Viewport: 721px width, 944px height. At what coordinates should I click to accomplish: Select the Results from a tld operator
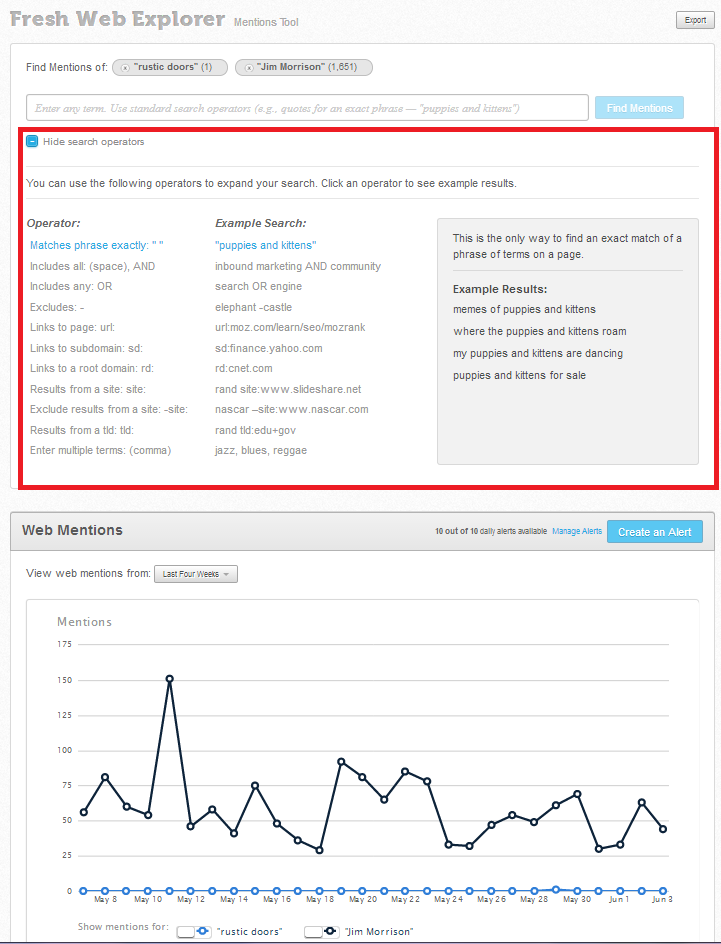[82, 430]
